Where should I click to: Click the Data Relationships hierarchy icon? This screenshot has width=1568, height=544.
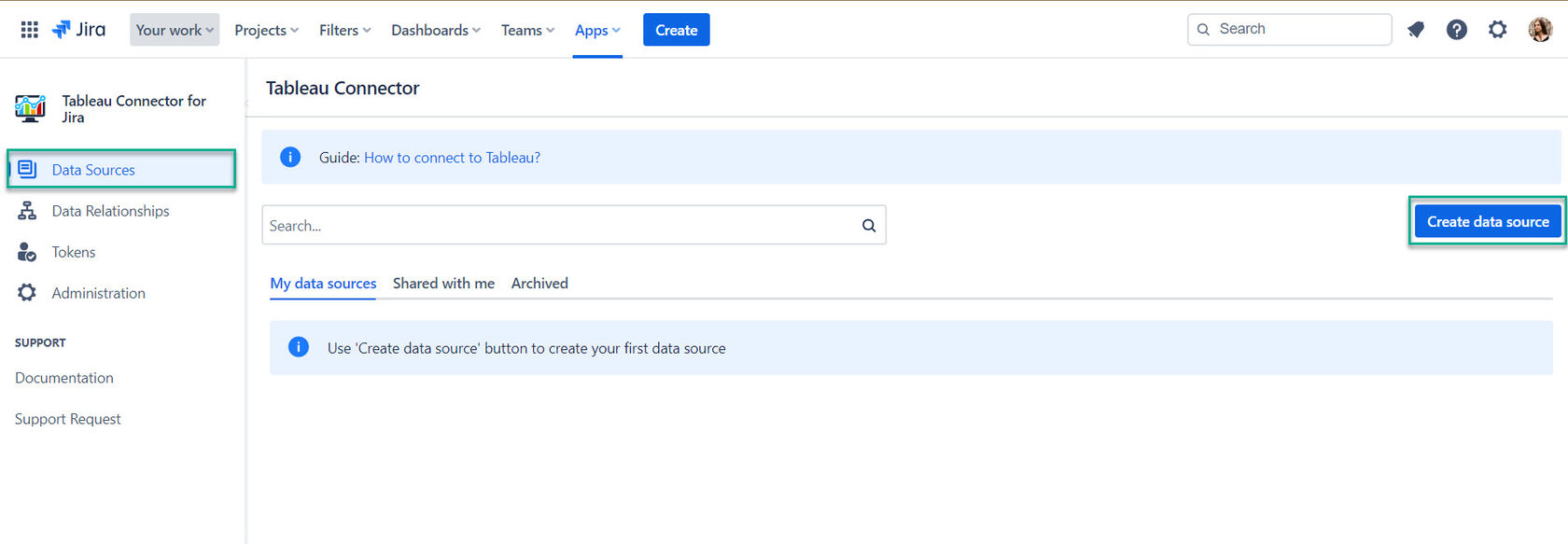27,211
